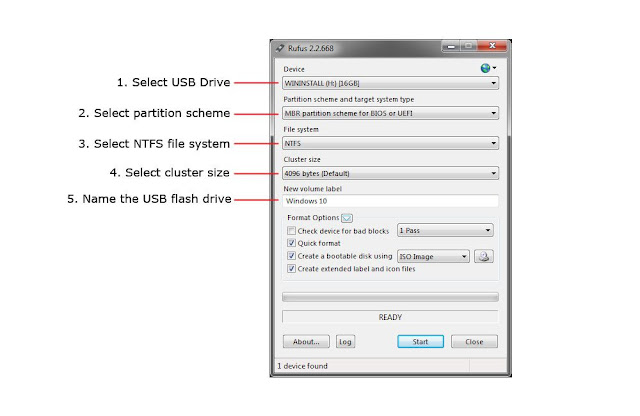640x416 pixels.
Task: Open the Log button
Action: click(345, 342)
